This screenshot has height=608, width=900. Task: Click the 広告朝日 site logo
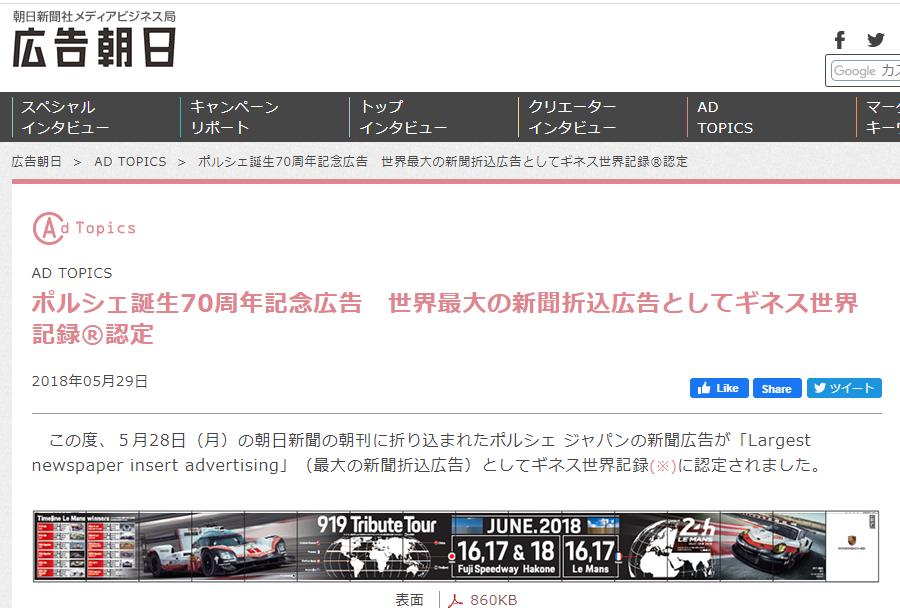pyautogui.click(x=94, y=48)
